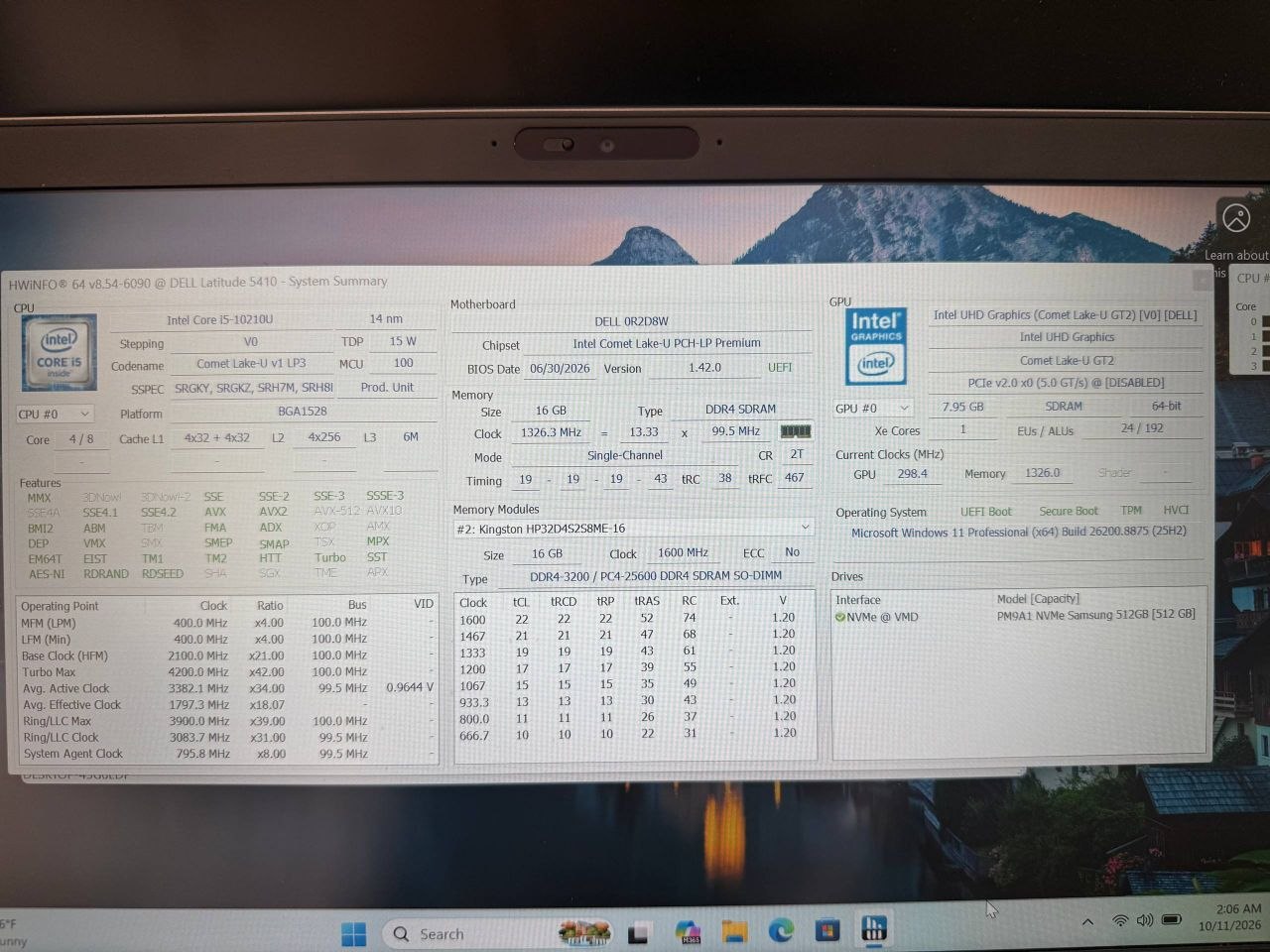Open Microsoft Edge from the taskbar

[x=781, y=931]
